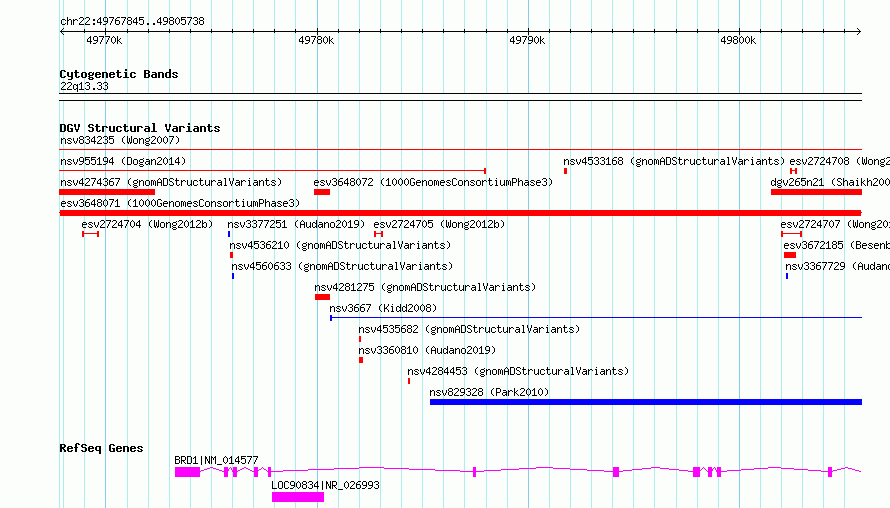The height and width of the screenshot is (508, 890).
Task: Select the dgv265n21 red bar
Action: click(x=816, y=192)
